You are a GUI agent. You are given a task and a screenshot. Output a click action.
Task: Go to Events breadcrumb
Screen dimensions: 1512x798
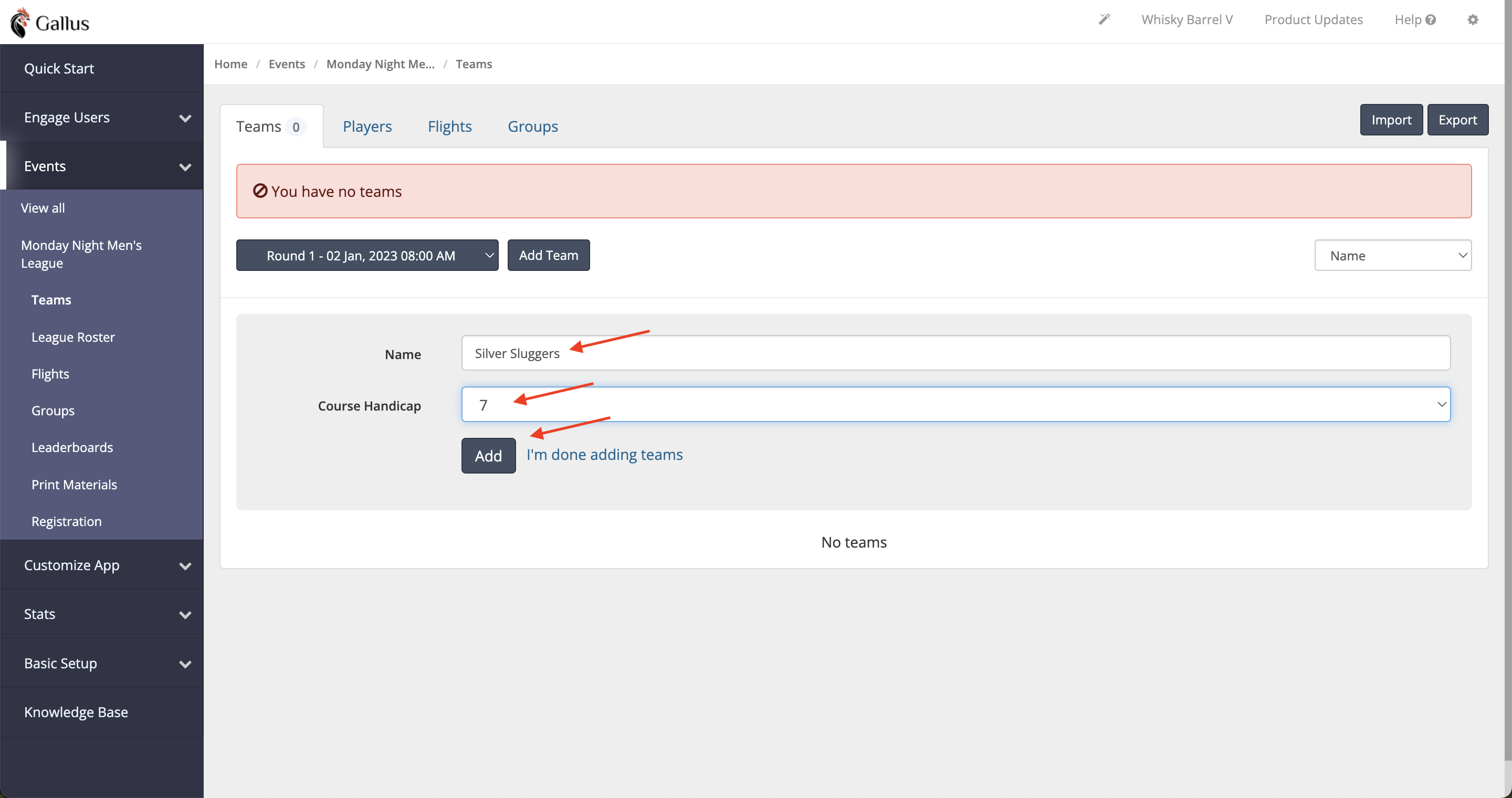[287, 64]
